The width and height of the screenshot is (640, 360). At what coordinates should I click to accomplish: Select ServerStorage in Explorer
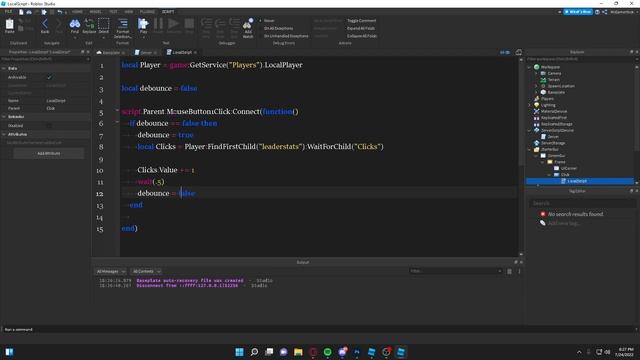[553, 143]
